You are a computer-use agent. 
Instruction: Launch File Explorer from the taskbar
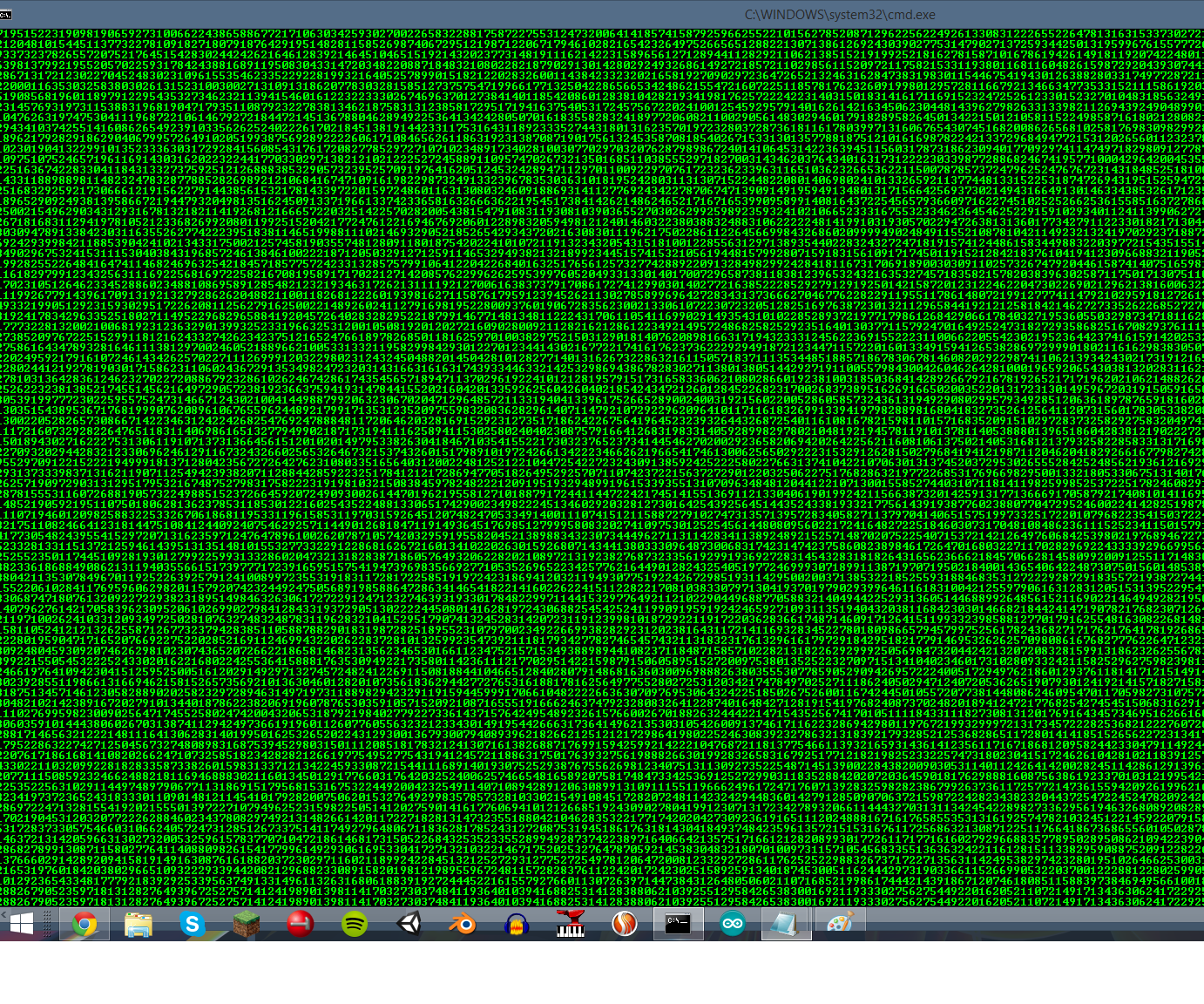[139, 926]
